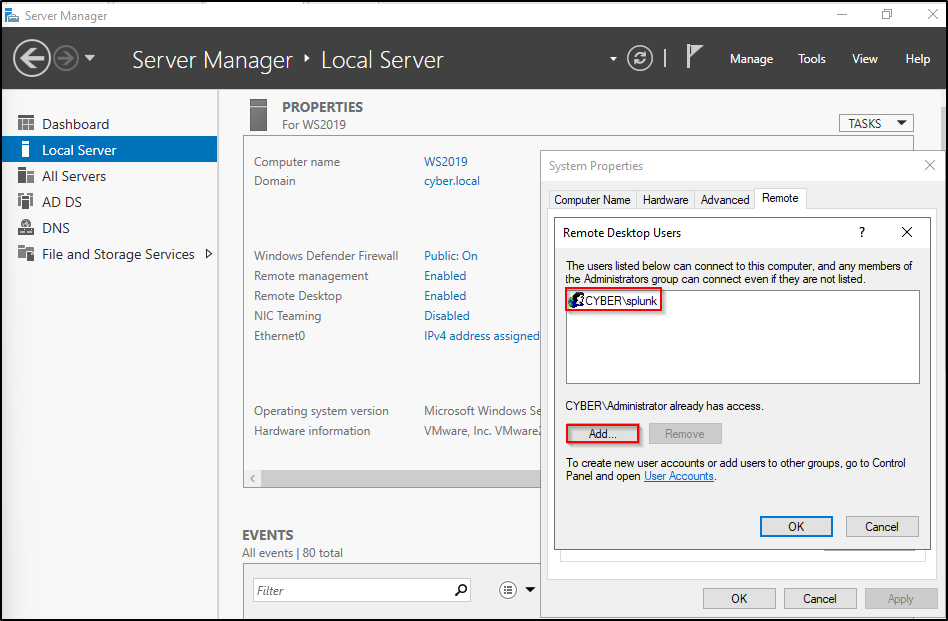Click the Add... button

click(602, 434)
